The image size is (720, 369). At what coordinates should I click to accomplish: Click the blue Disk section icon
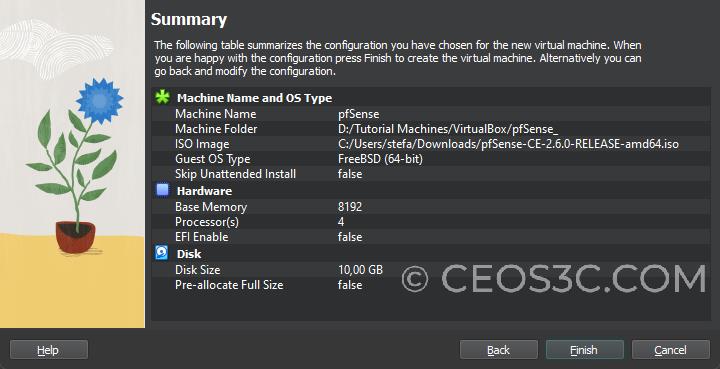coord(162,253)
